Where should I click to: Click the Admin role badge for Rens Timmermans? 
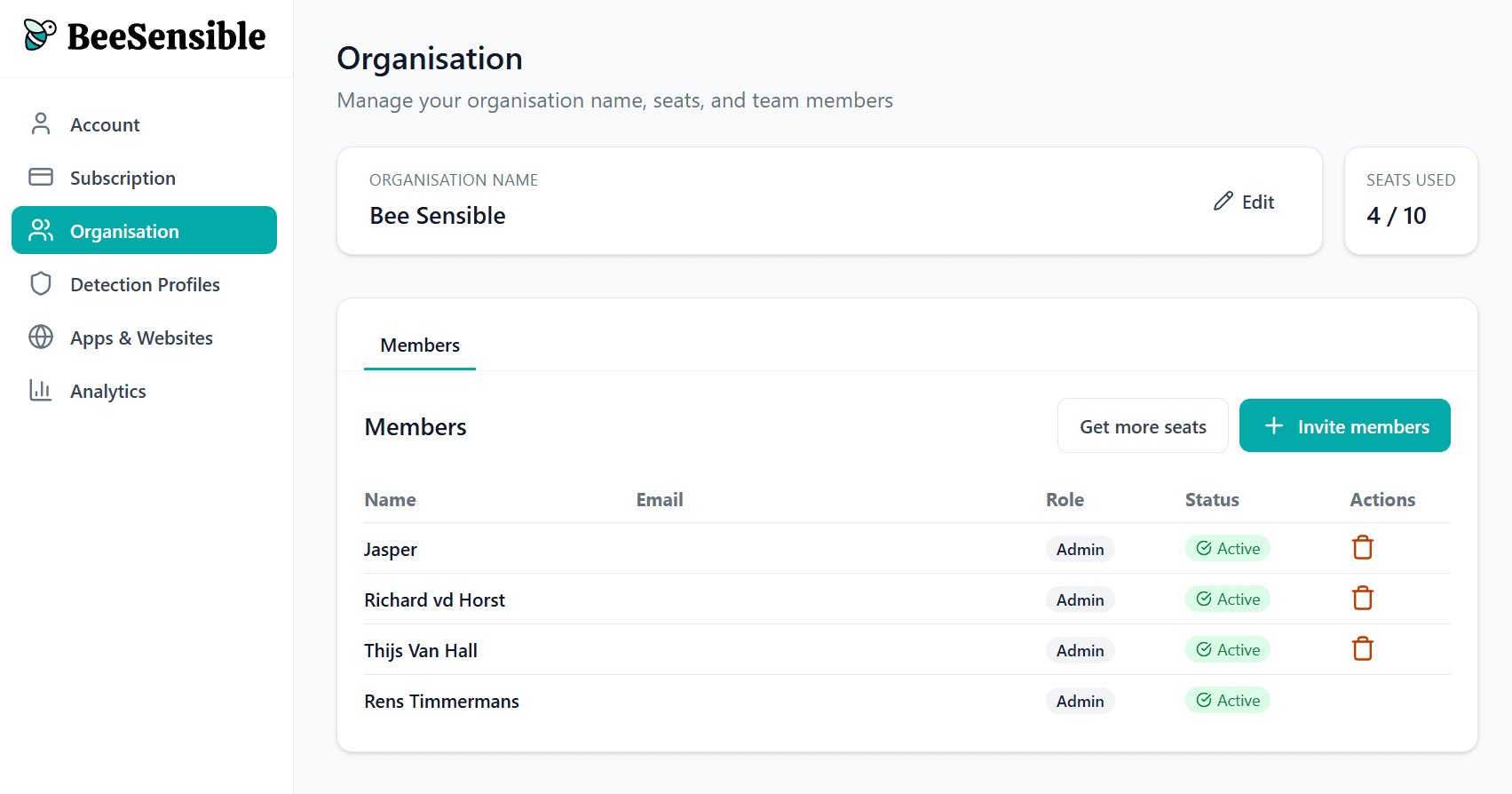(x=1080, y=702)
